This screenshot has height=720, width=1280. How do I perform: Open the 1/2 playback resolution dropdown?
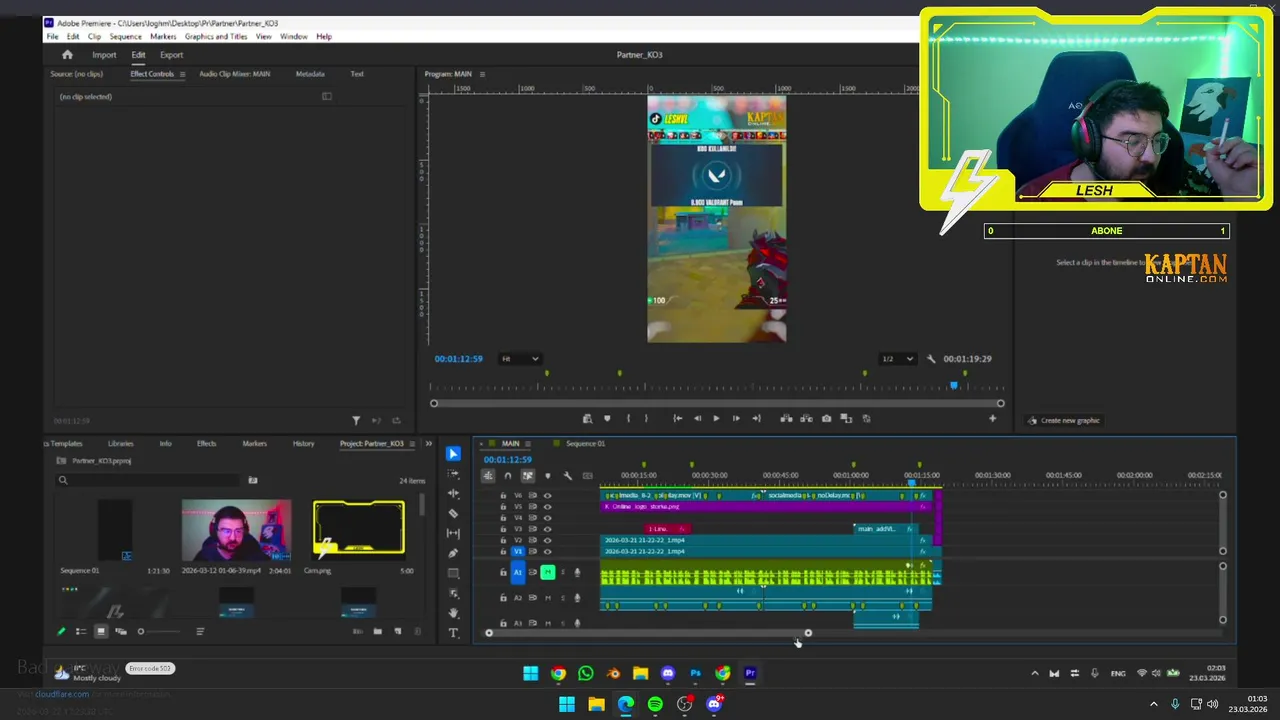click(x=897, y=359)
